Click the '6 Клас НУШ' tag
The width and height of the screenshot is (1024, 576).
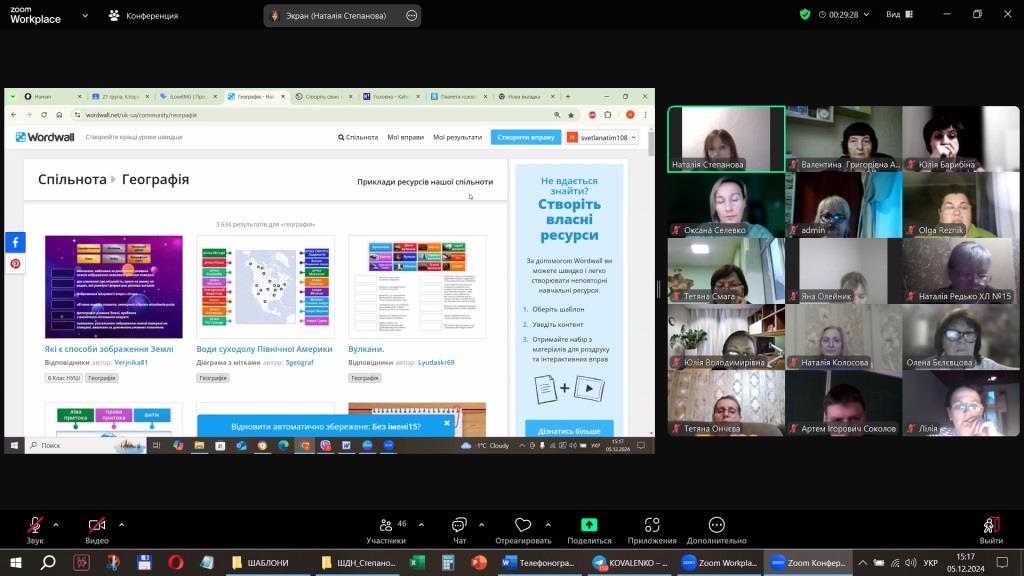coord(63,378)
